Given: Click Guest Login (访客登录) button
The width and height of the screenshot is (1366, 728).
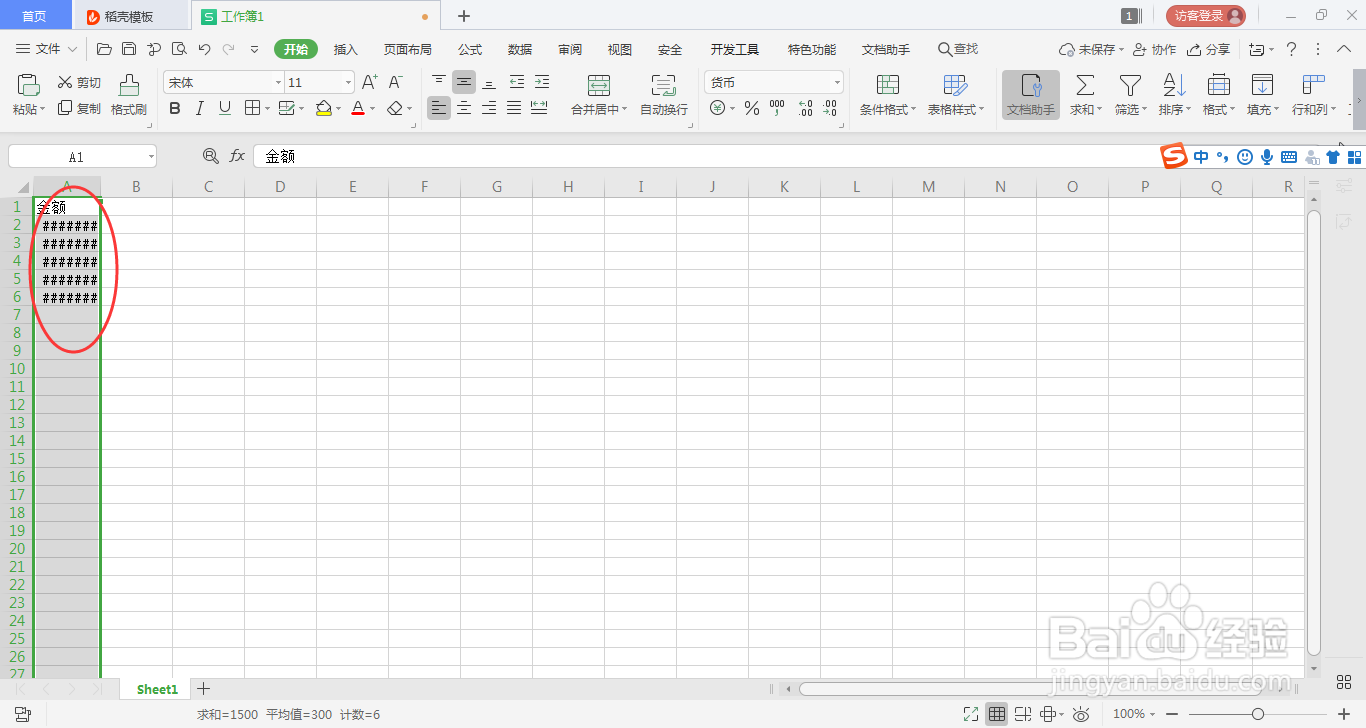Looking at the screenshot, I should [x=1206, y=16].
